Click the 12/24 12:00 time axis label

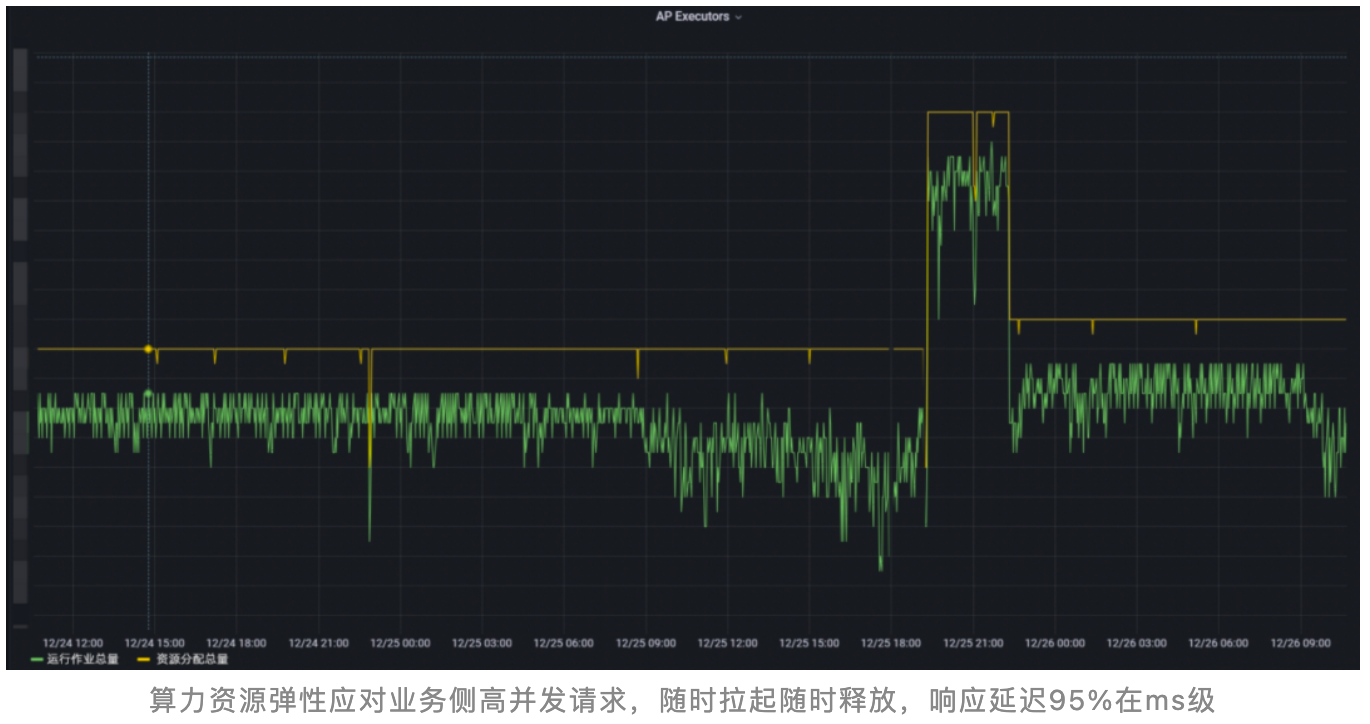[x=72, y=643]
